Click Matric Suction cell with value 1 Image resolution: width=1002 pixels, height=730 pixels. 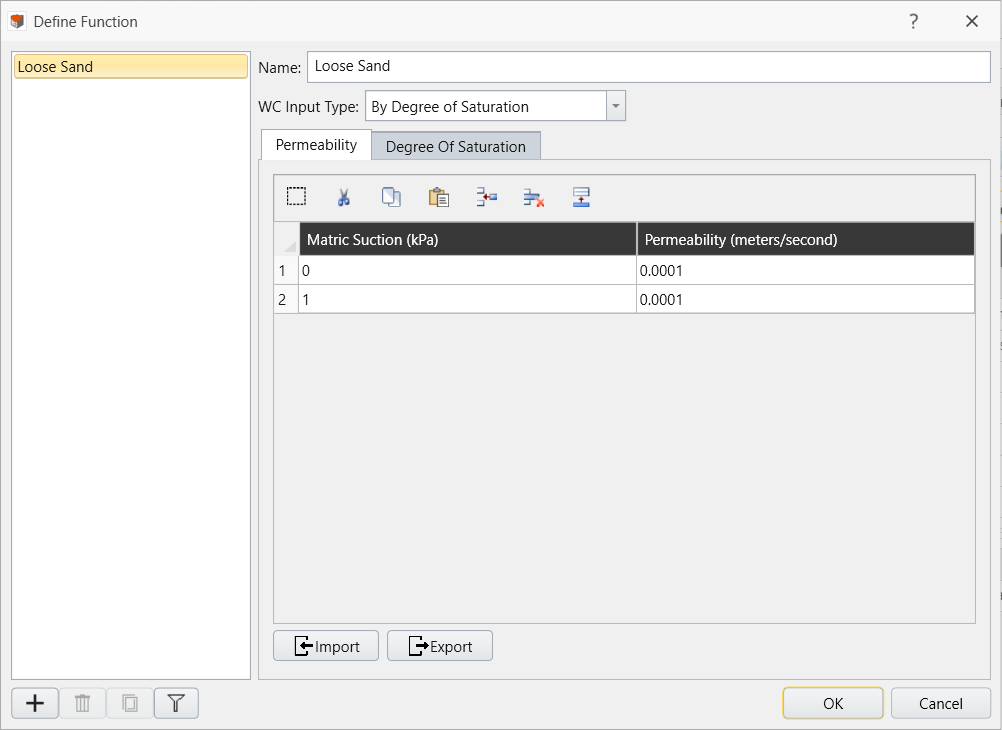[468, 299]
